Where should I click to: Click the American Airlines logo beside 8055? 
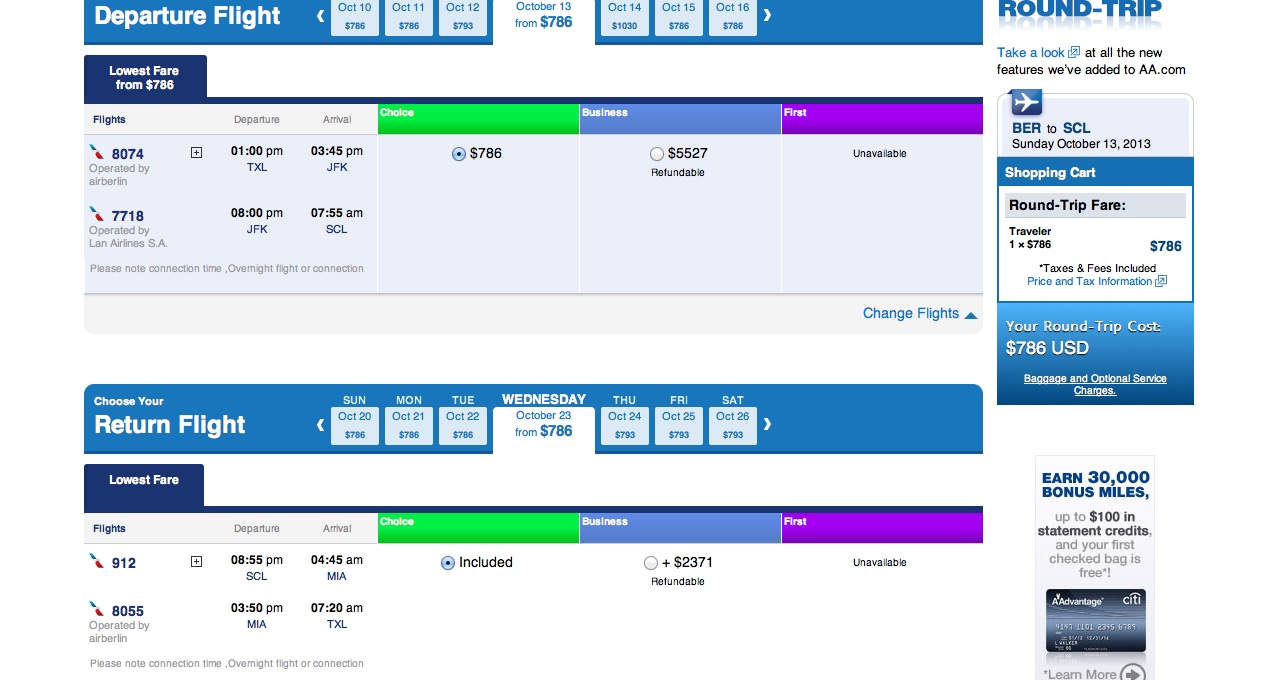tap(97, 609)
